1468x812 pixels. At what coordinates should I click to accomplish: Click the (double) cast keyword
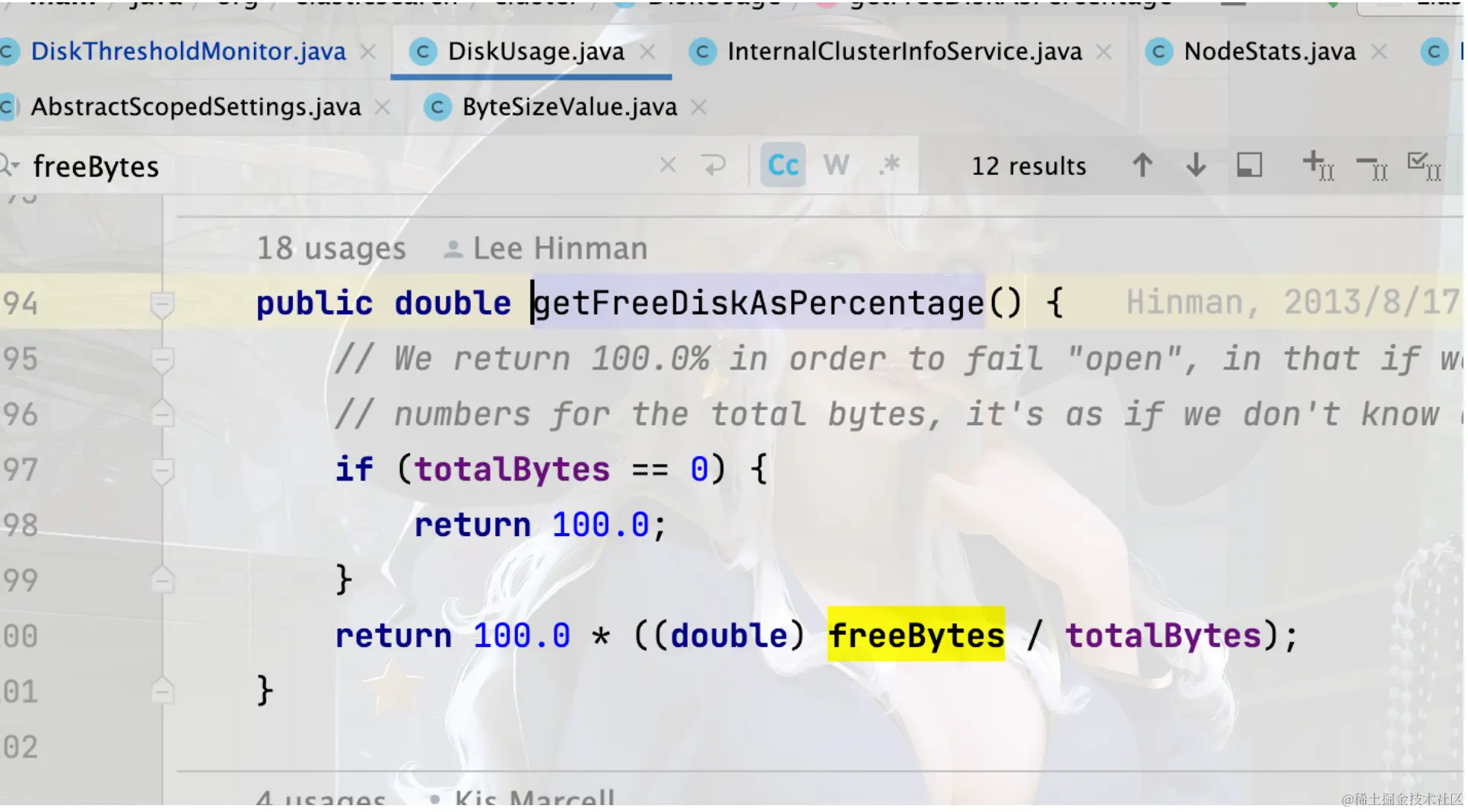tap(728, 636)
